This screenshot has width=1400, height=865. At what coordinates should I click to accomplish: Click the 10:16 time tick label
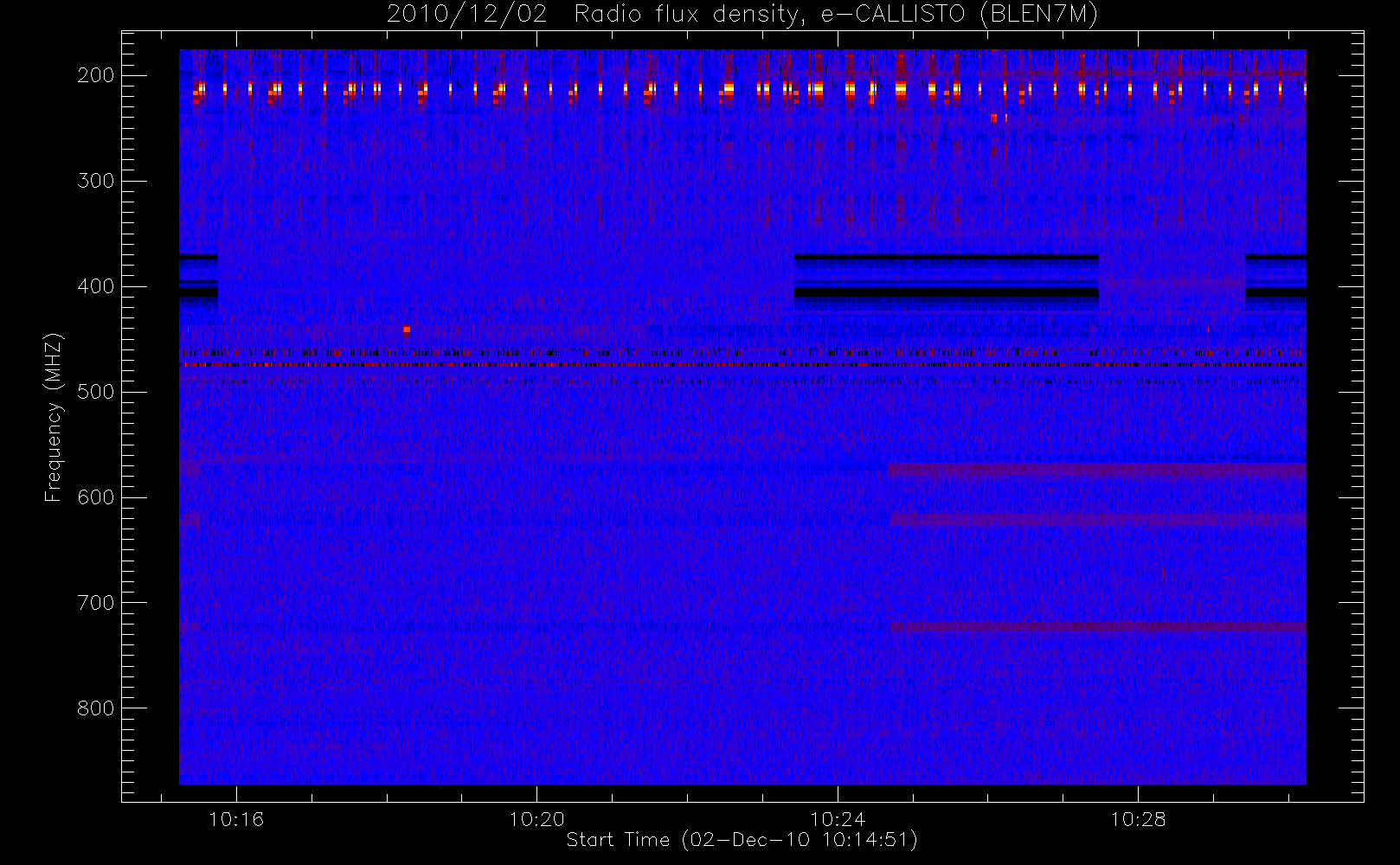pyautogui.click(x=236, y=819)
